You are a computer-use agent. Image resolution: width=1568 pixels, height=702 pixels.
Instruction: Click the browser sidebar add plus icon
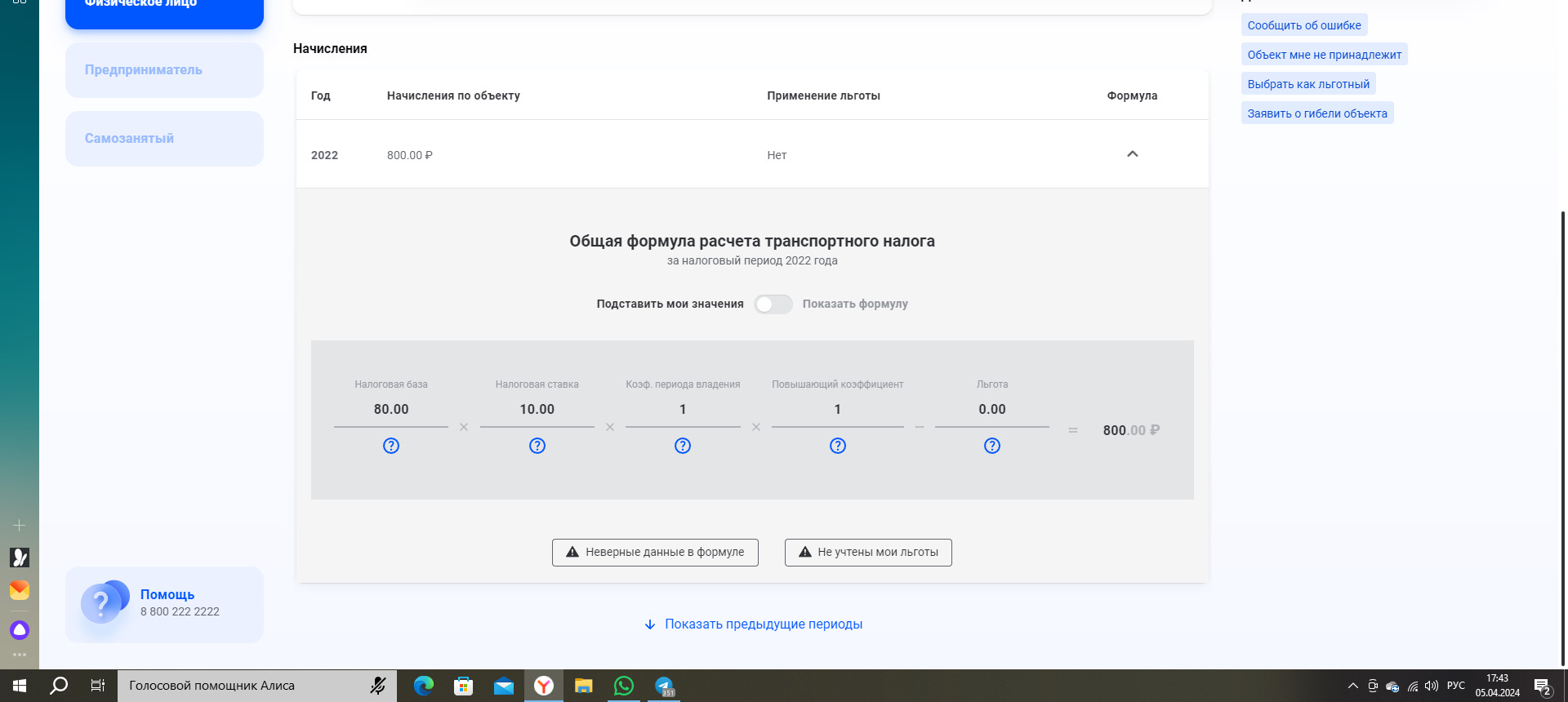click(20, 526)
